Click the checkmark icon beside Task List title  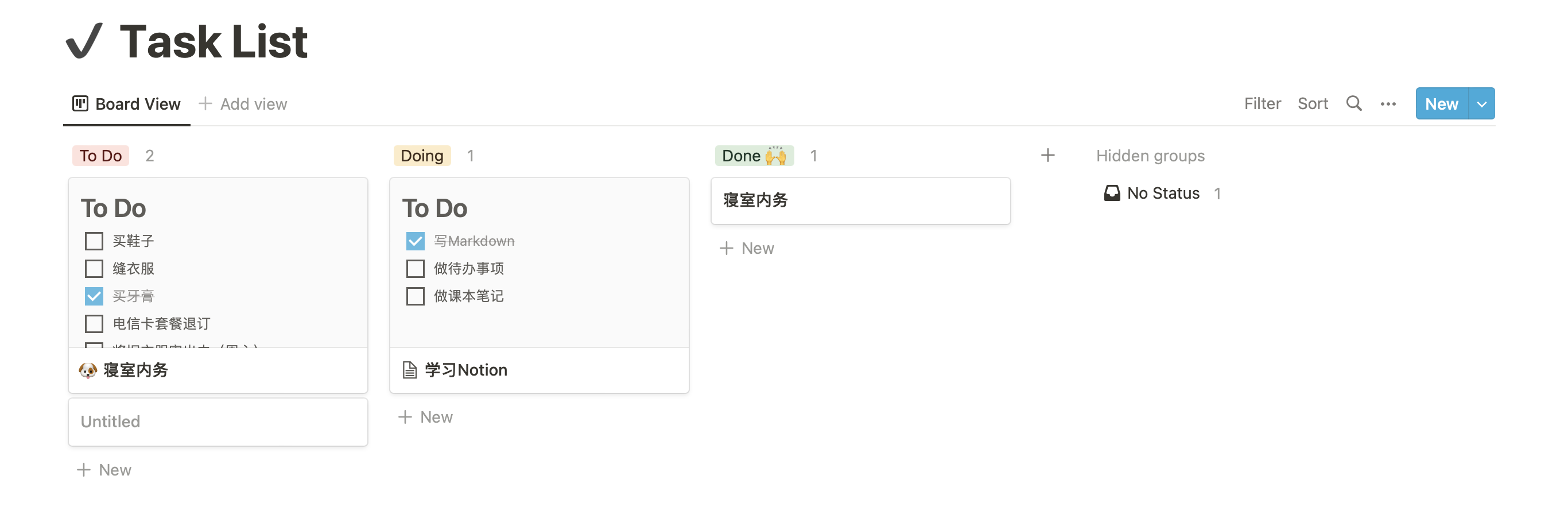(84, 41)
